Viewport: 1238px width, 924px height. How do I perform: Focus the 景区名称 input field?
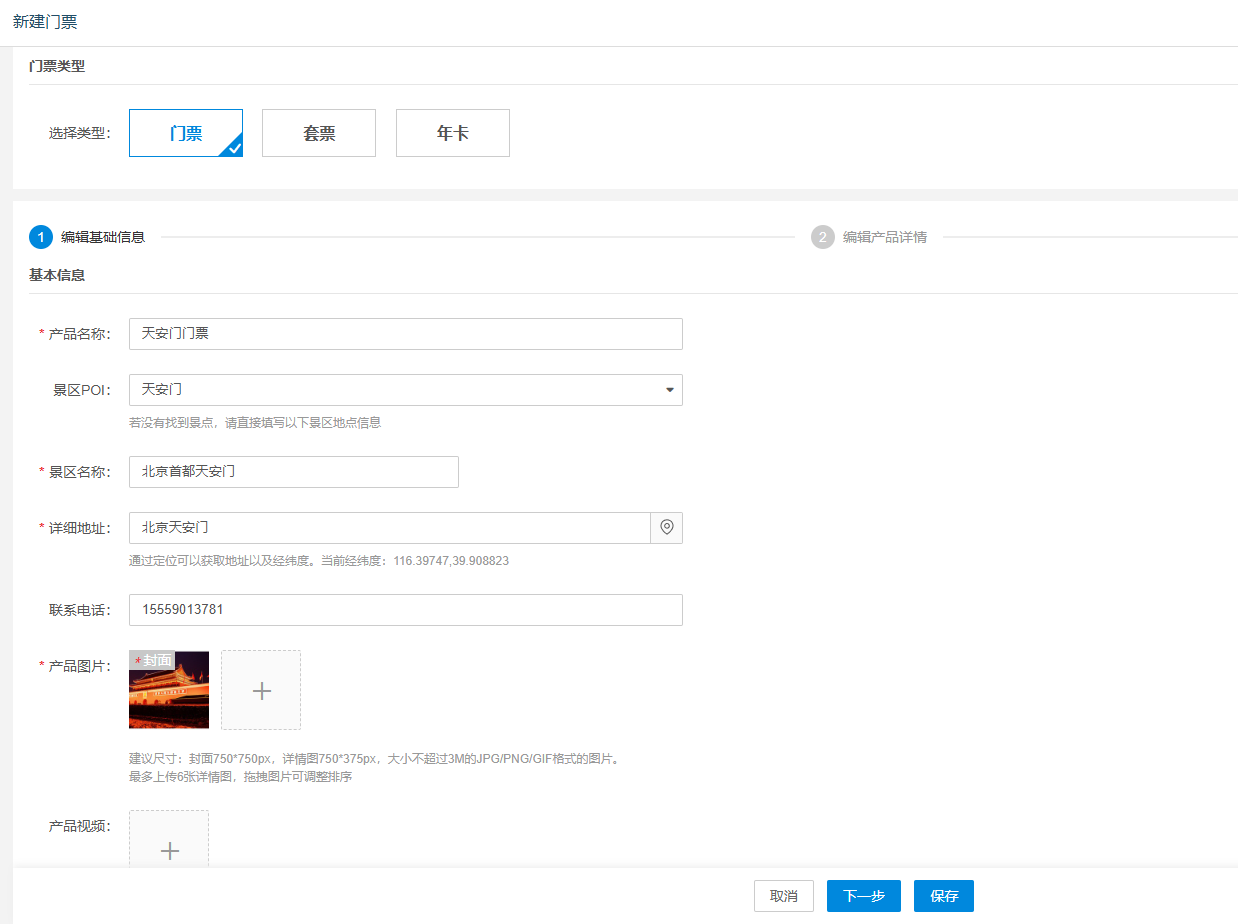[294, 472]
